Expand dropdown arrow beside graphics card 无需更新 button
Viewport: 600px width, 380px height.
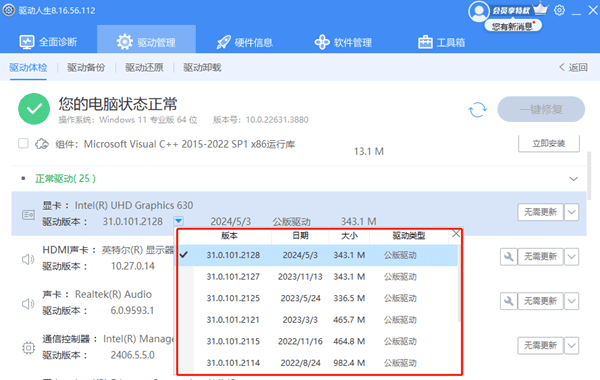tap(571, 212)
